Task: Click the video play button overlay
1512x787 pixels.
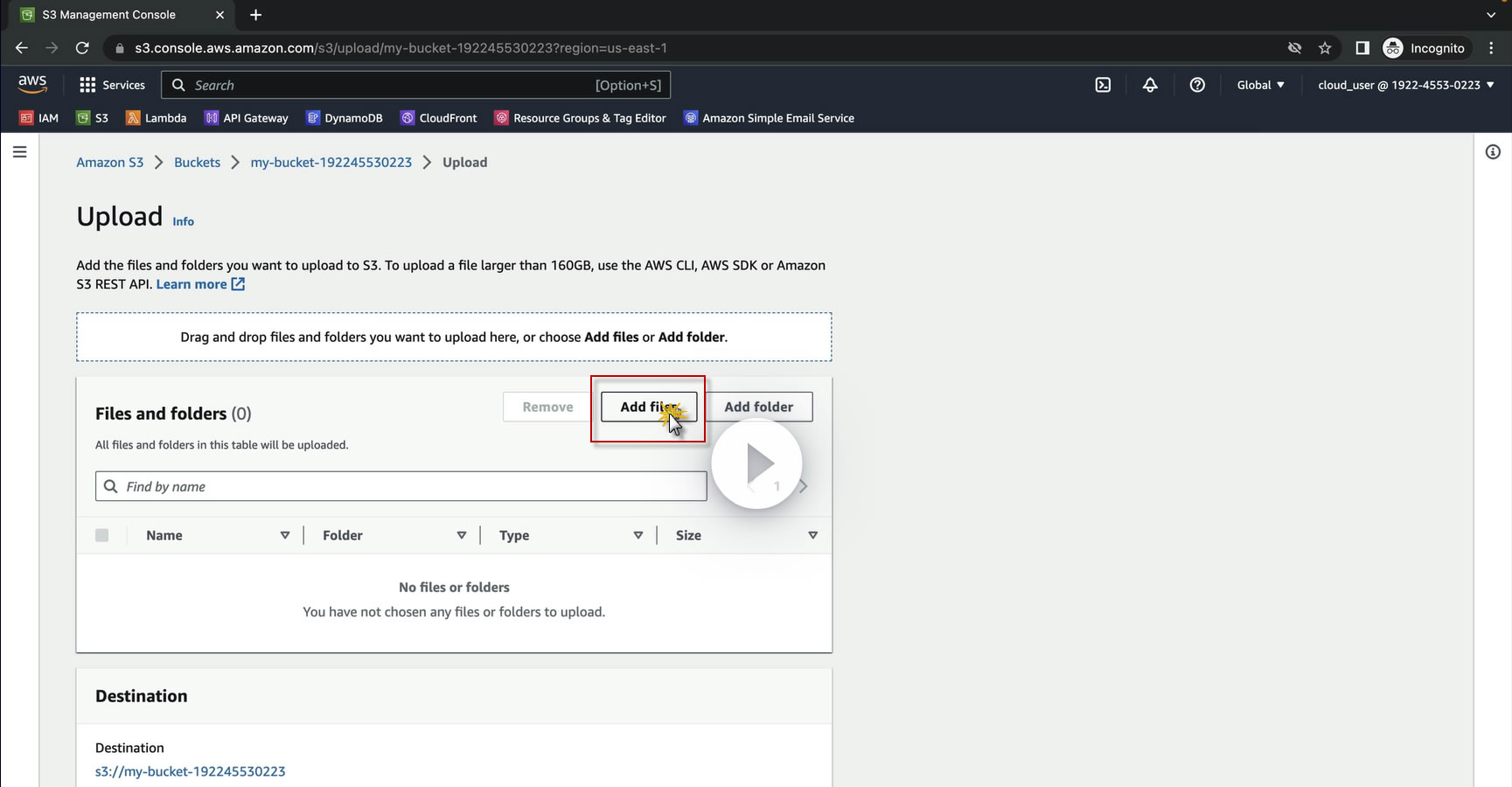Action: pyautogui.click(x=757, y=464)
